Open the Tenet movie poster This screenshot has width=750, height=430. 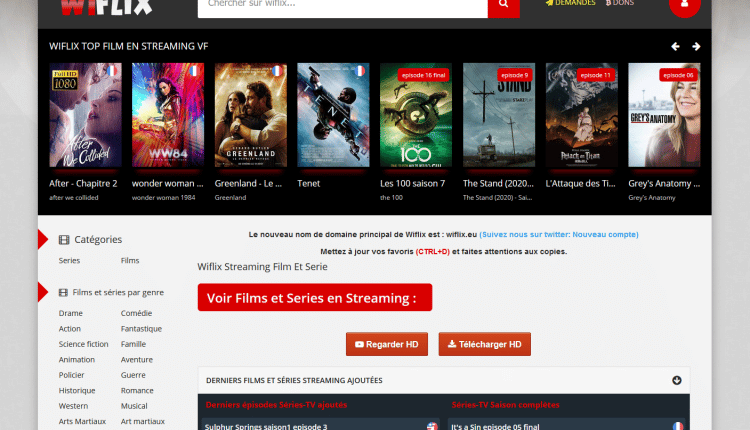point(333,115)
